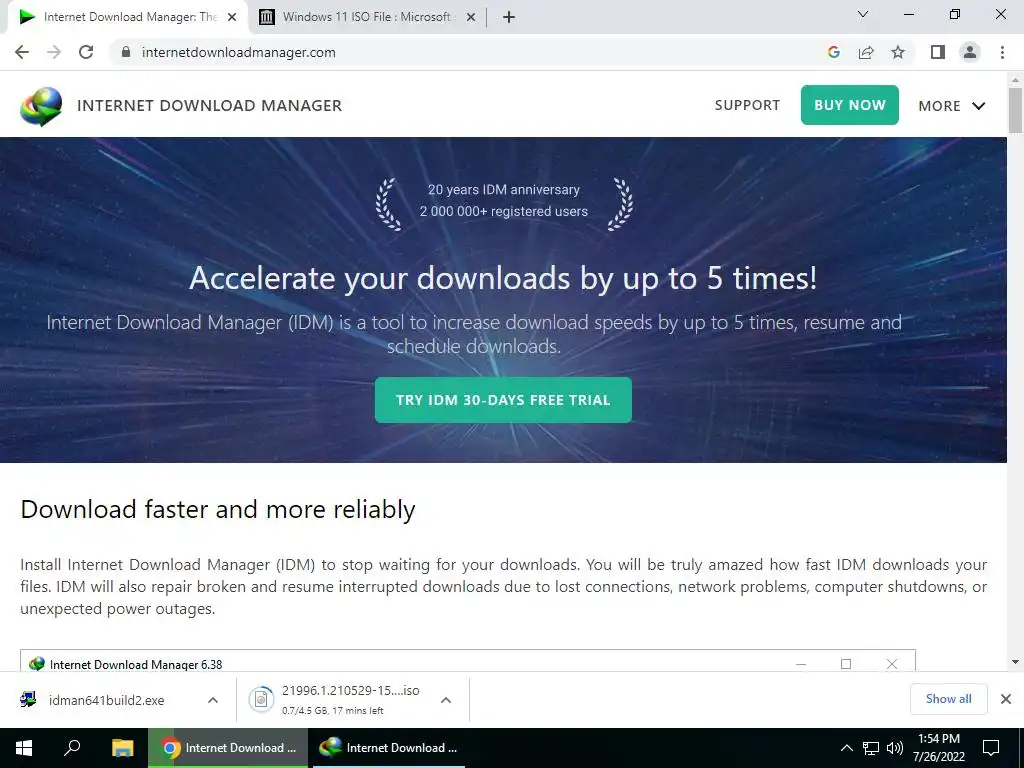Restore down the Chrome window
This screenshot has height=768, width=1024.
pos(955,14)
